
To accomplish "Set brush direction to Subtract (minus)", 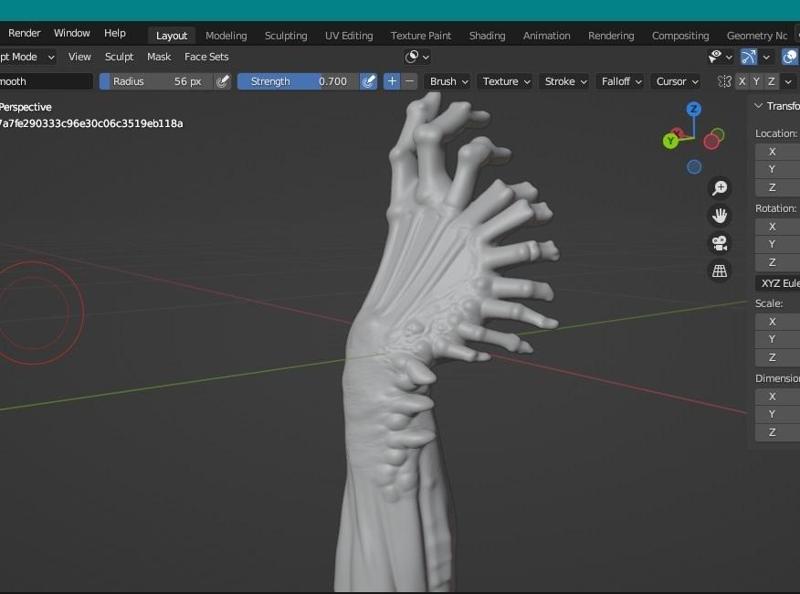I will 410,81.
